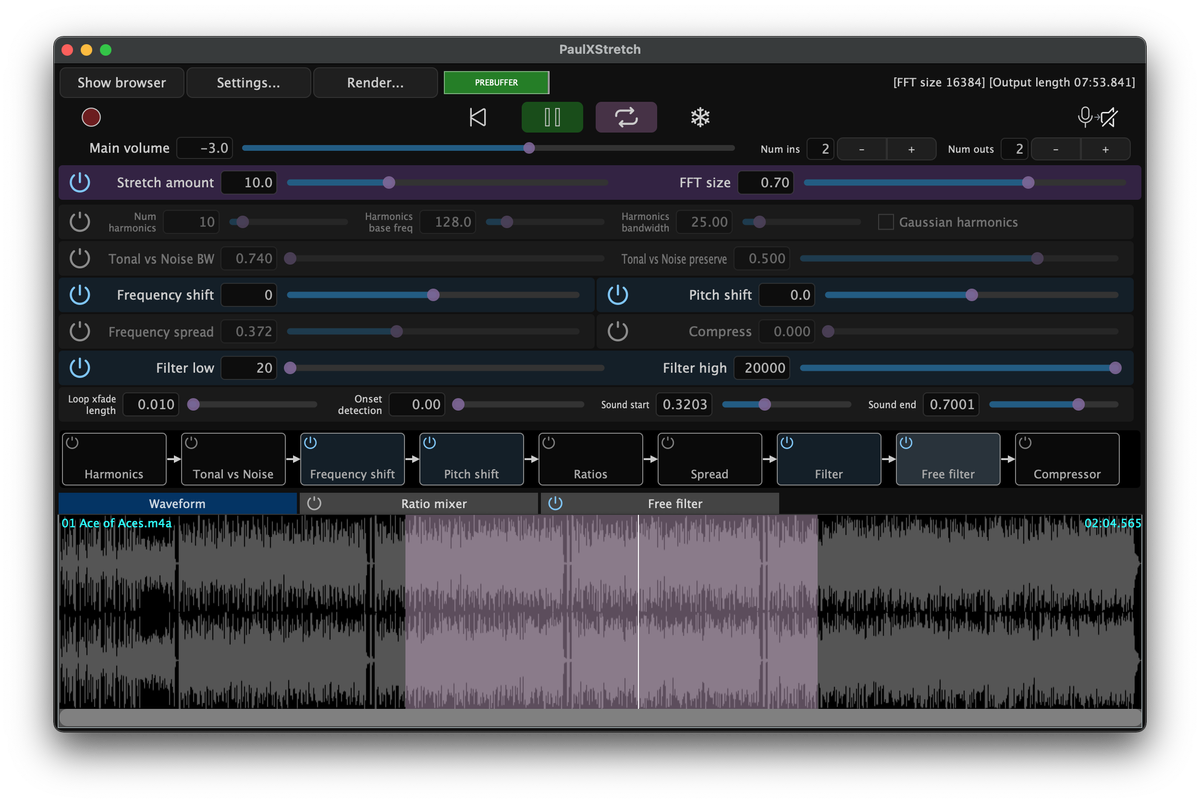Enable the Harmonics row power toggle
The width and height of the screenshot is (1200, 803).
[80, 221]
